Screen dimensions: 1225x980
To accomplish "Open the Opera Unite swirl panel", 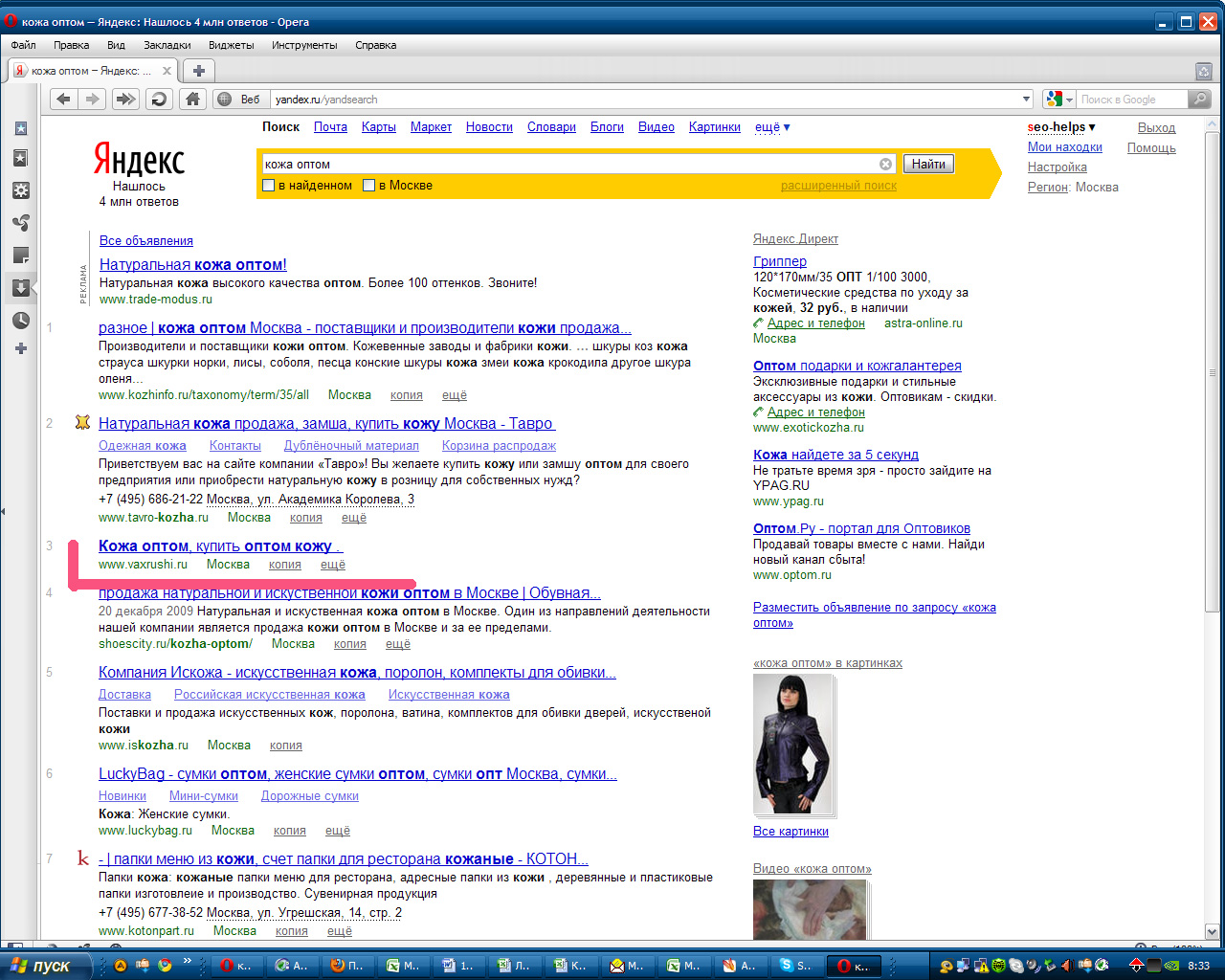I will (21, 223).
